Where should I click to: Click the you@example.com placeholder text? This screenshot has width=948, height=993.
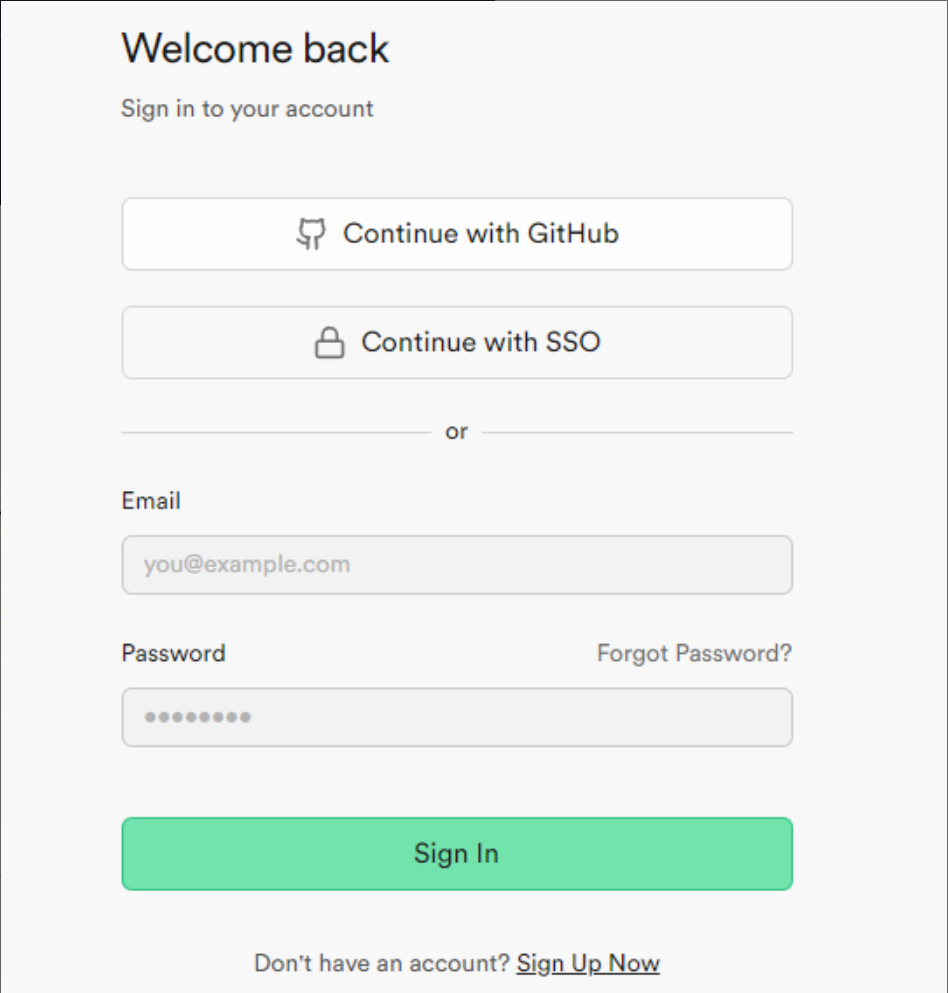click(247, 565)
